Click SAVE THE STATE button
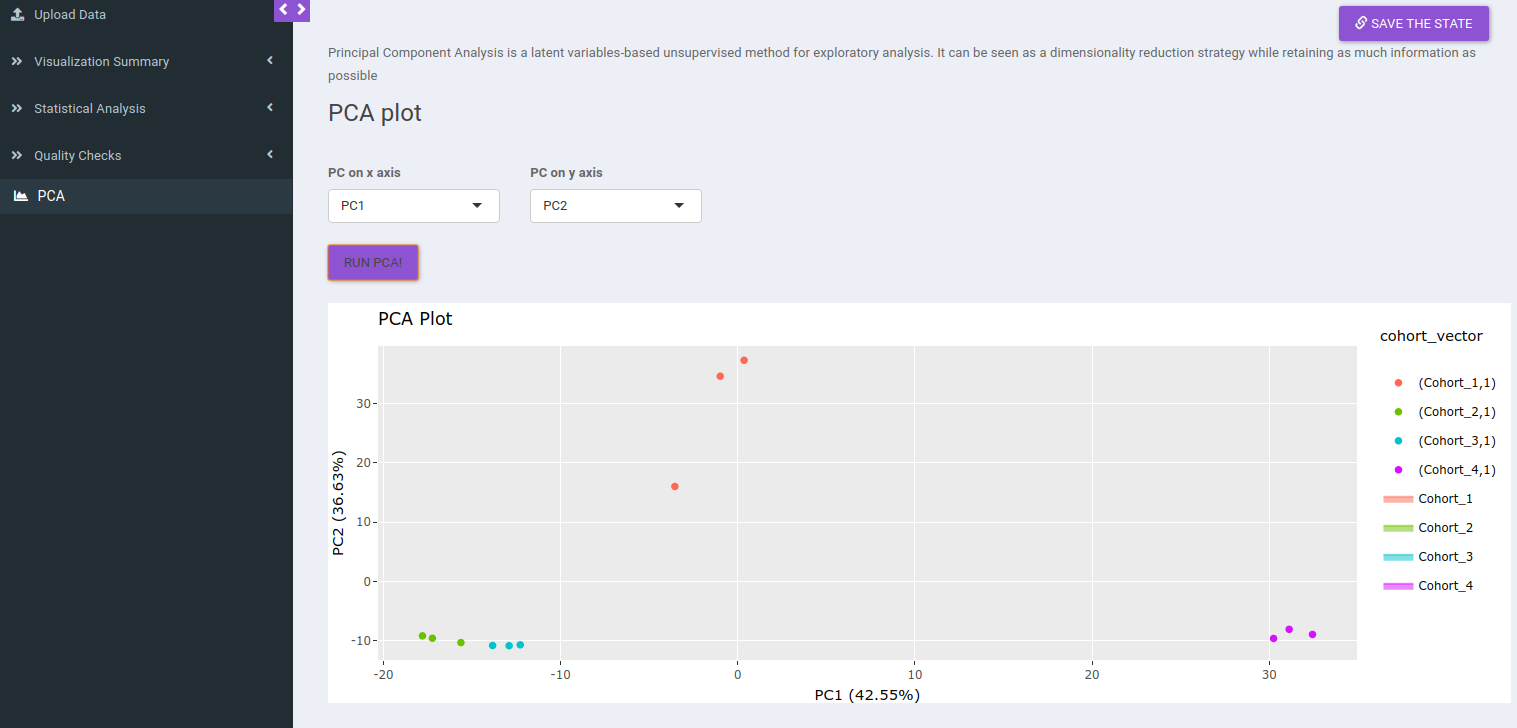The height and width of the screenshot is (728, 1517). point(1414,23)
